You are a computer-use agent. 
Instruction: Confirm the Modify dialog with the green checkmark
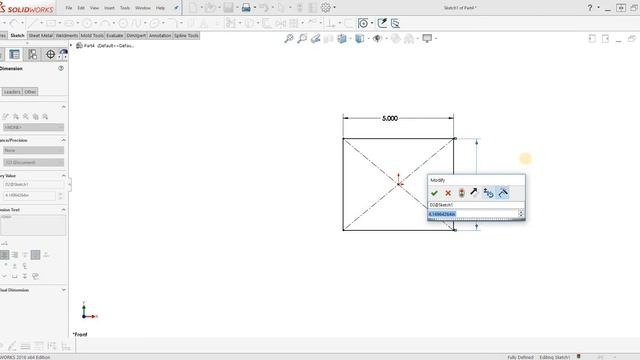click(x=434, y=193)
